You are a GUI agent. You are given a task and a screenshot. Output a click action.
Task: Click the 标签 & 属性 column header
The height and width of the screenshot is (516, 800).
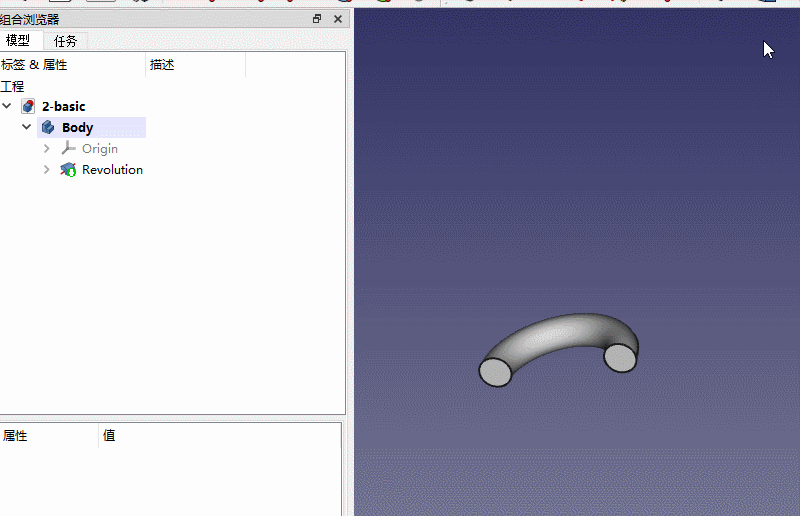point(35,65)
